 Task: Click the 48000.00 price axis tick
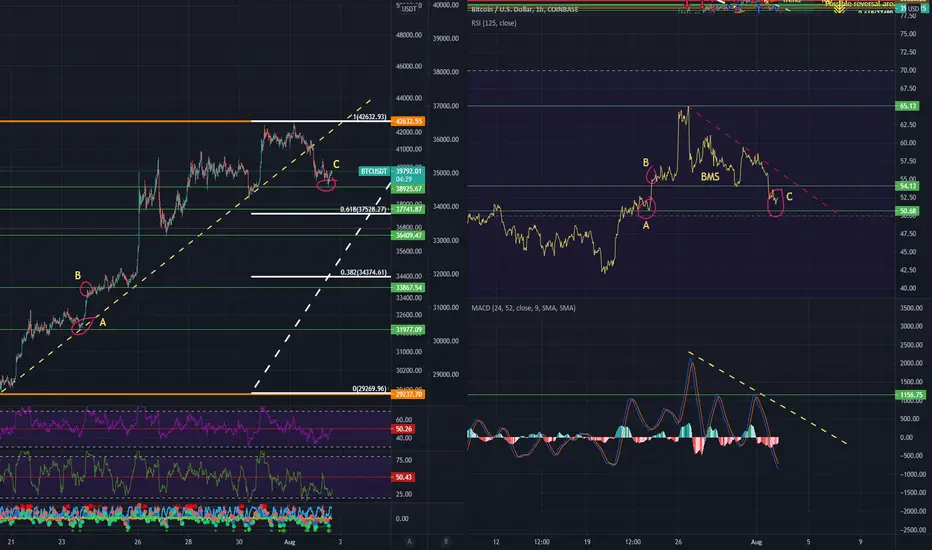[409, 35]
